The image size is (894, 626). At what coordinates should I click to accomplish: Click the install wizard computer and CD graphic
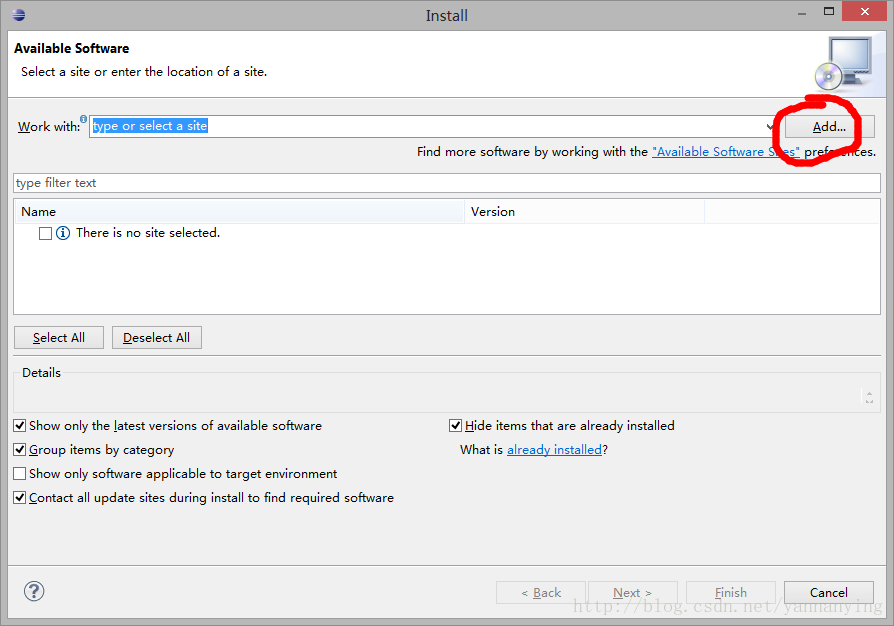[x=843, y=64]
